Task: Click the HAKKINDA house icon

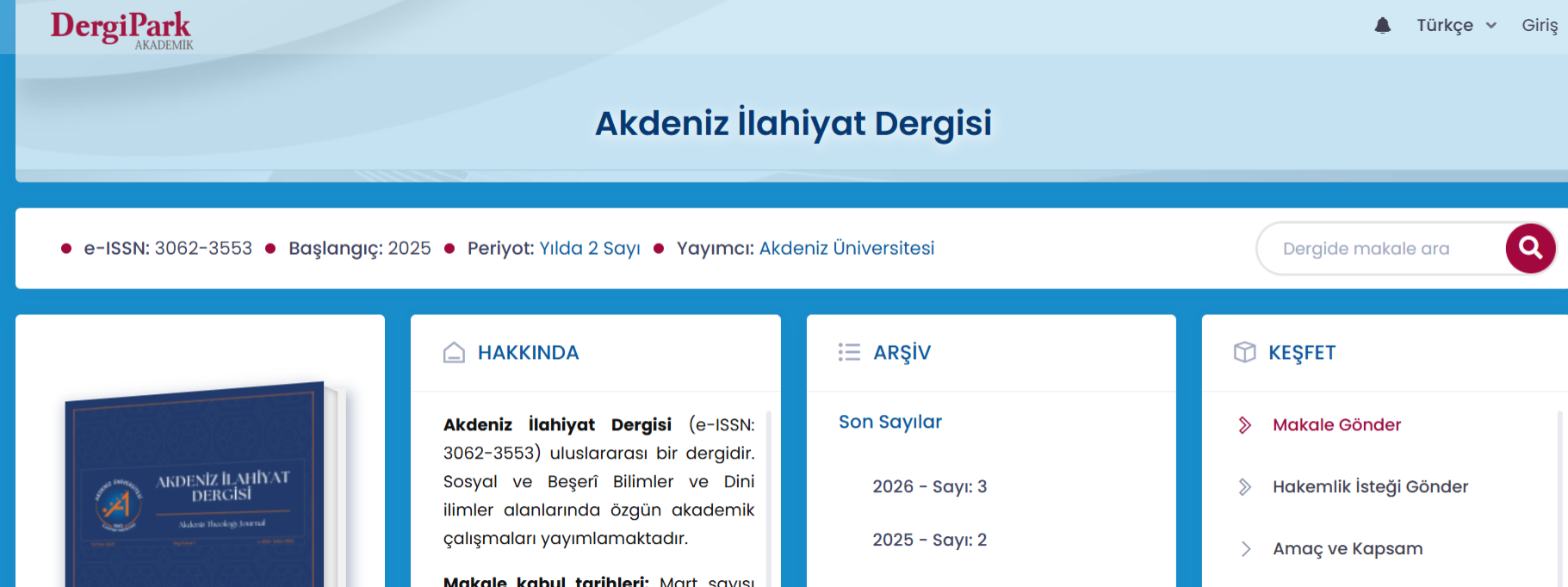Action: (x=454, y=353)
